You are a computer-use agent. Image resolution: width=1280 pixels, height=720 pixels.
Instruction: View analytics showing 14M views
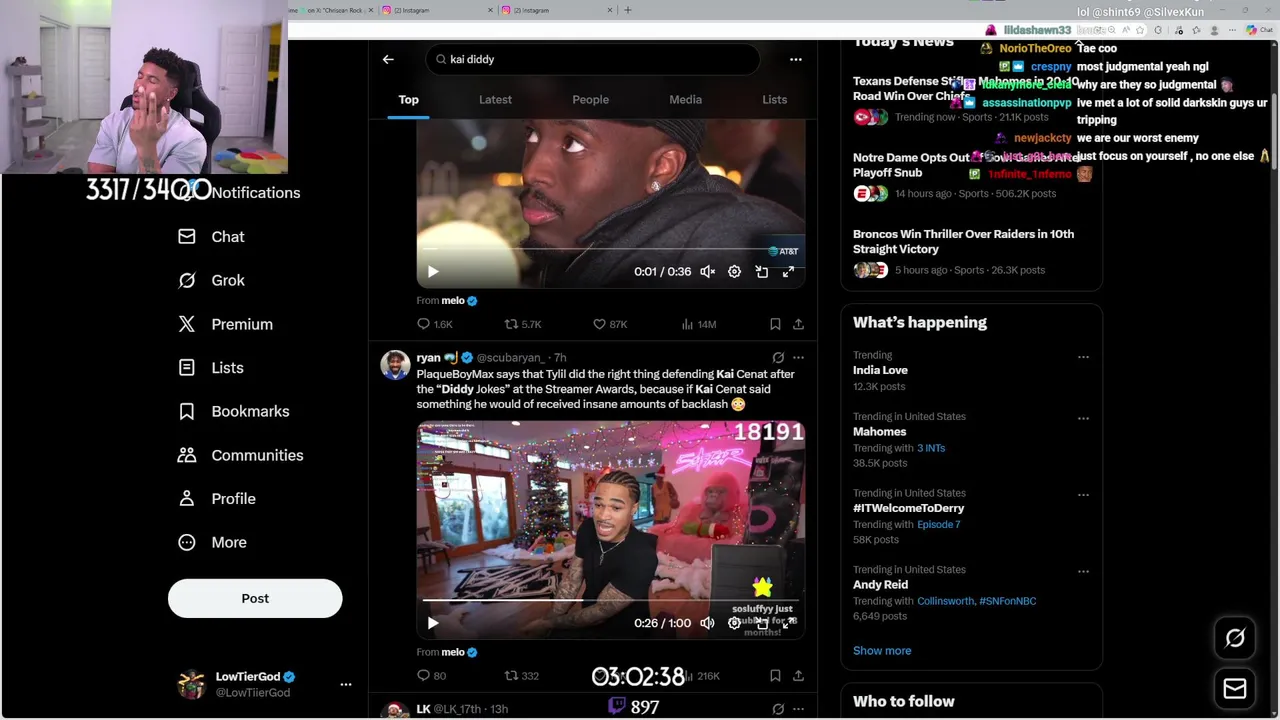coord(698,324)
